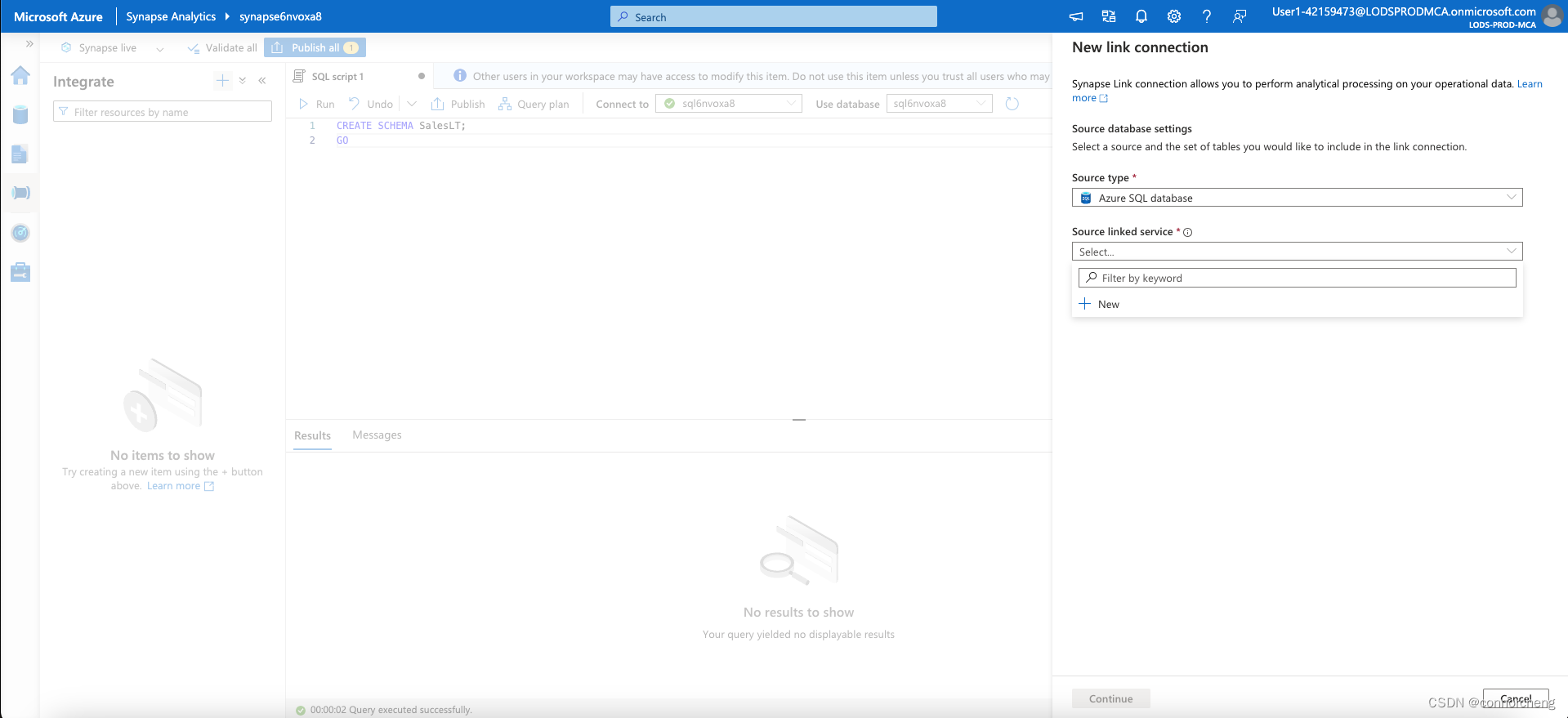Viewport: 1568px width, 718px height.
Task: Open the Connect to sql6nvoxa8 dropdown
Action: pos(729,104)
